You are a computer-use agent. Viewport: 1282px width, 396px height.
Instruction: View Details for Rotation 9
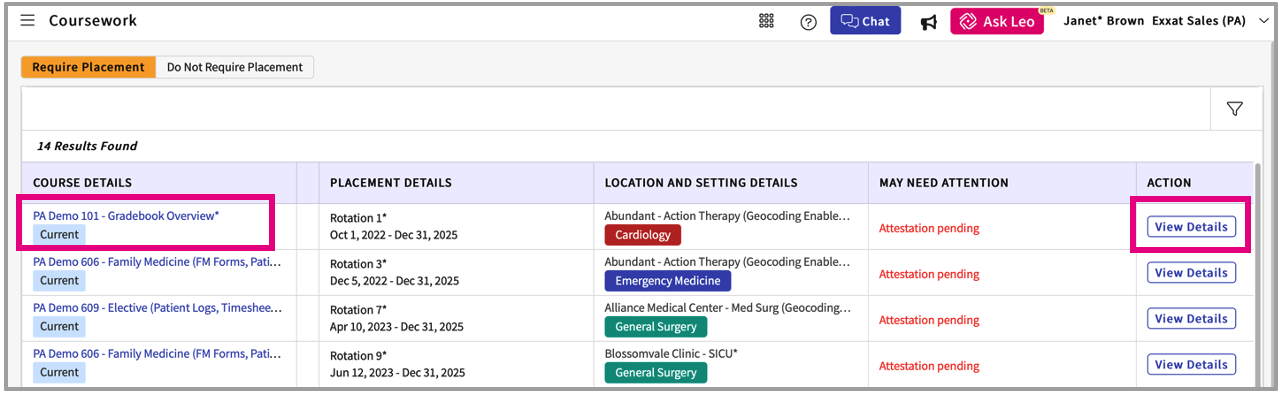point(1191,365)
